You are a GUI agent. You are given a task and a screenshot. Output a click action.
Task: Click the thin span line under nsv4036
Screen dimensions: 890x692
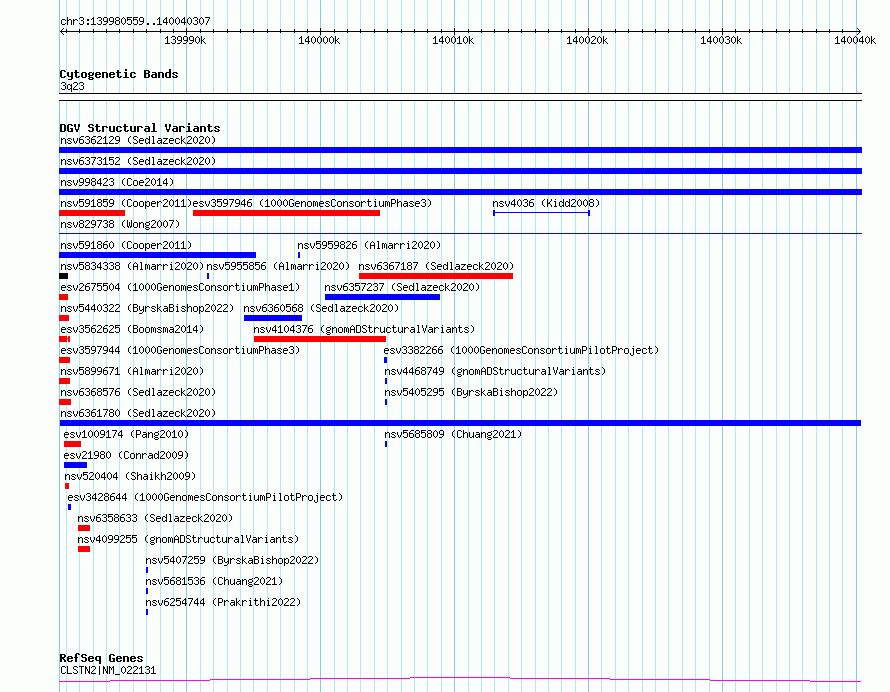541,213
